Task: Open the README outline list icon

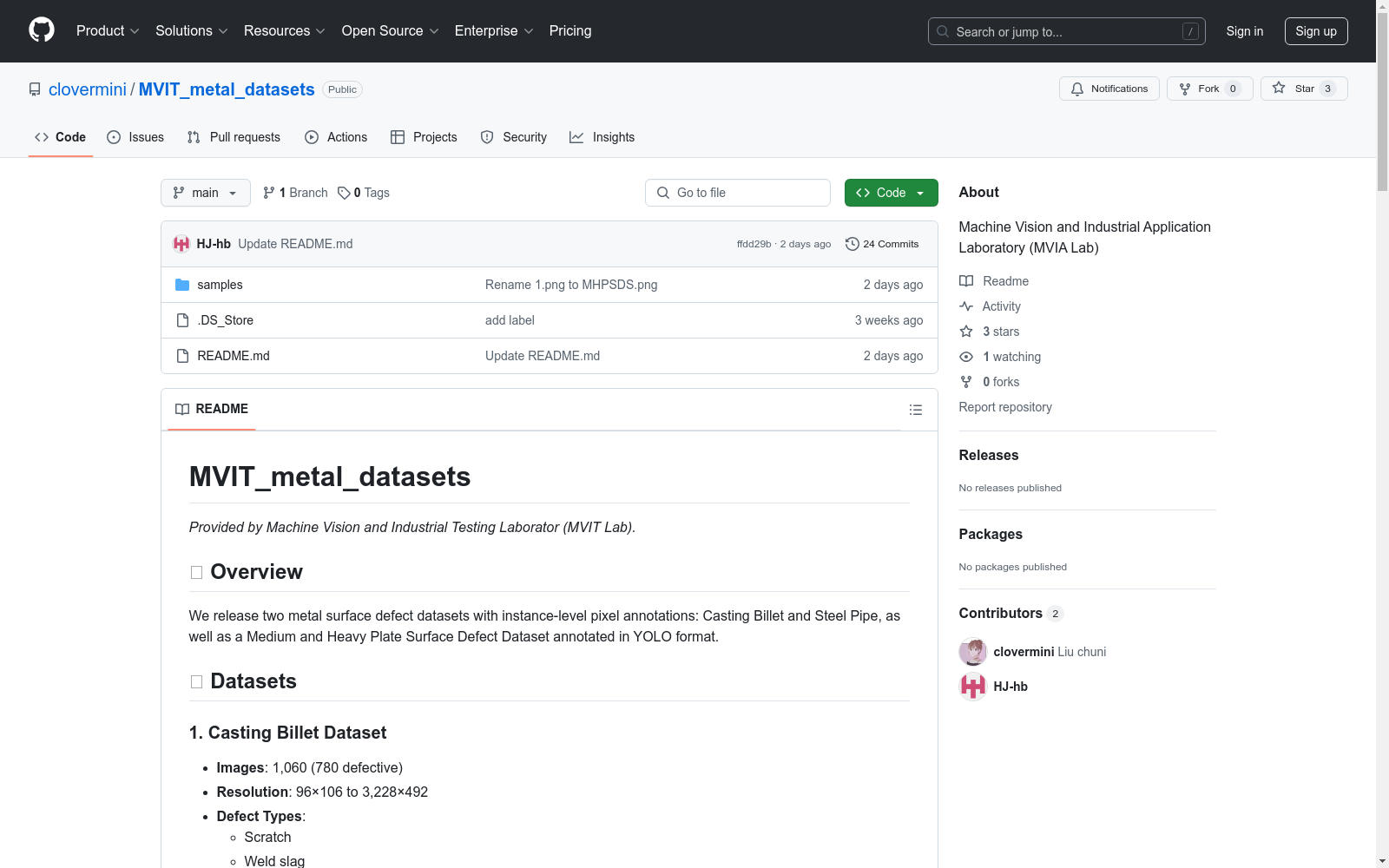Action: pos(916,410)
